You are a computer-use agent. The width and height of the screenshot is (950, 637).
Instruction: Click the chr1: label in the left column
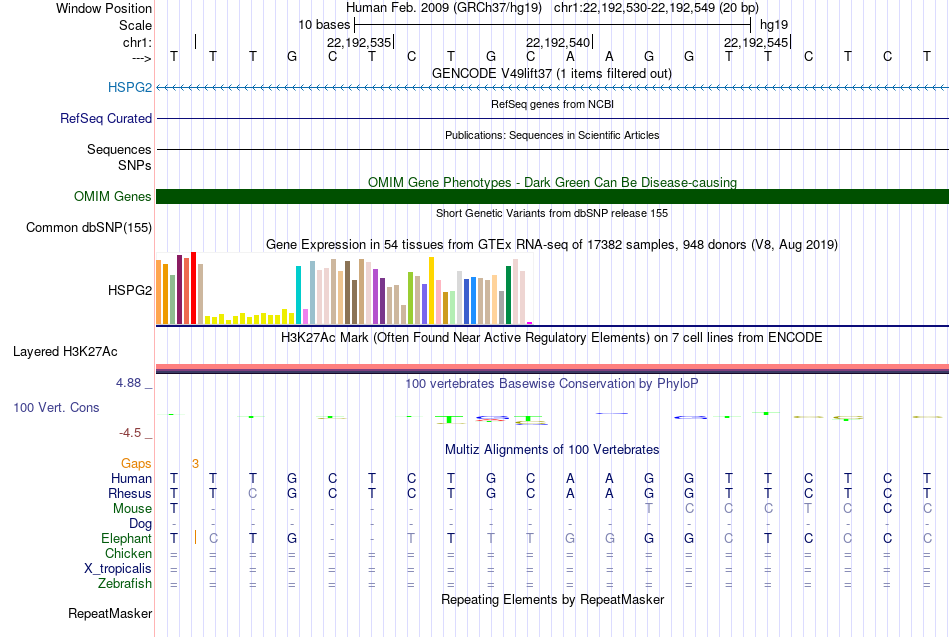pos(137,42)
